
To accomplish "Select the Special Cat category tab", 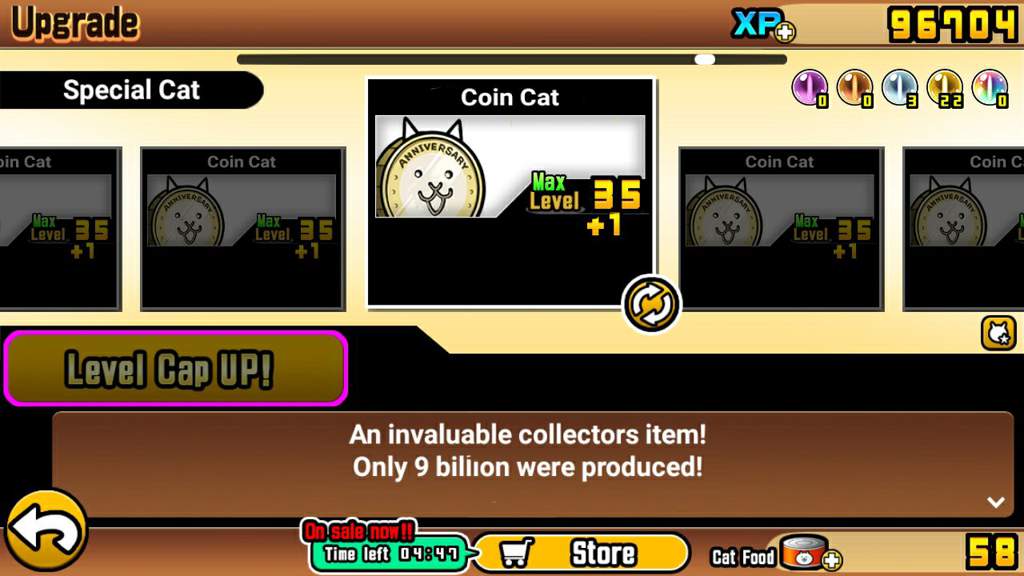I will 131,90.
